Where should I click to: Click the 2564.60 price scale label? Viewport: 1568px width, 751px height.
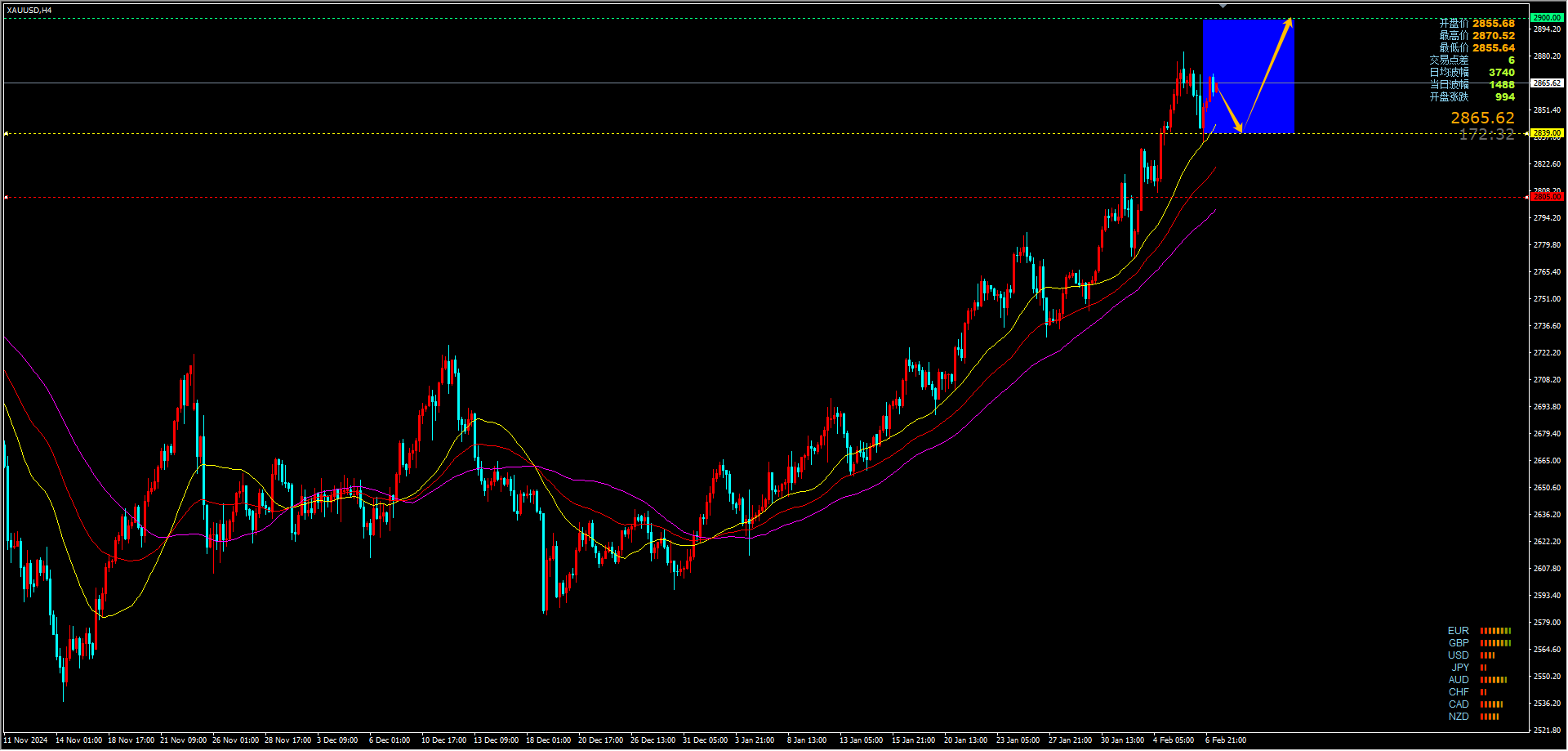click(1548, 650)
